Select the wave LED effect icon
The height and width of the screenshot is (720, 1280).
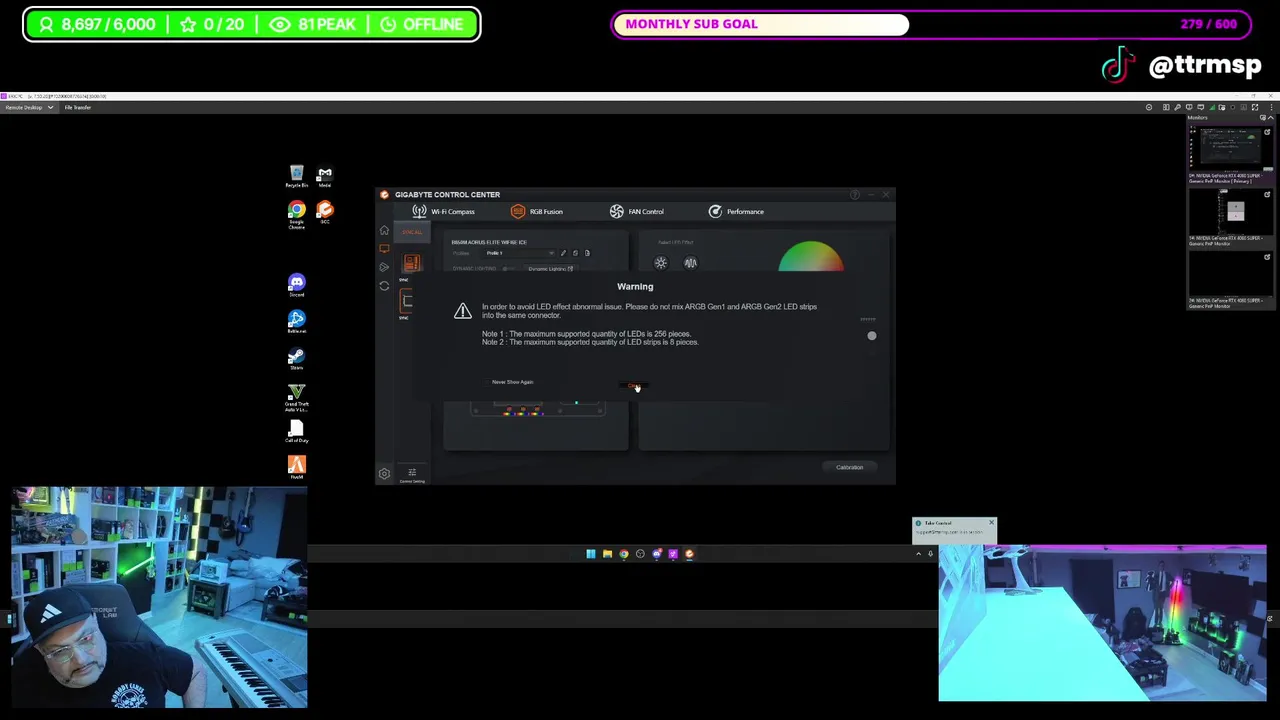[x=690, y=263]
